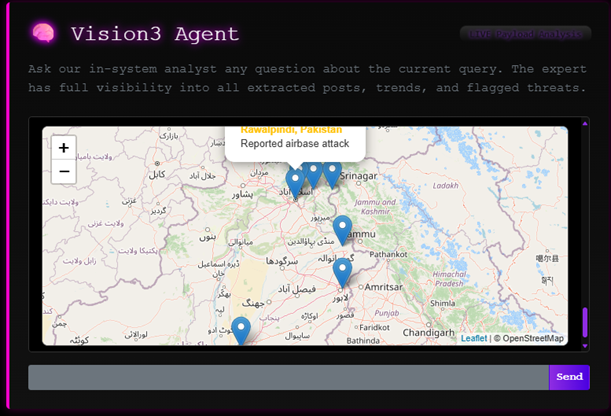611x416 pixels.
Task: Select the marker immediately right of the Rawalpindi marker
Action: [313, 175]
